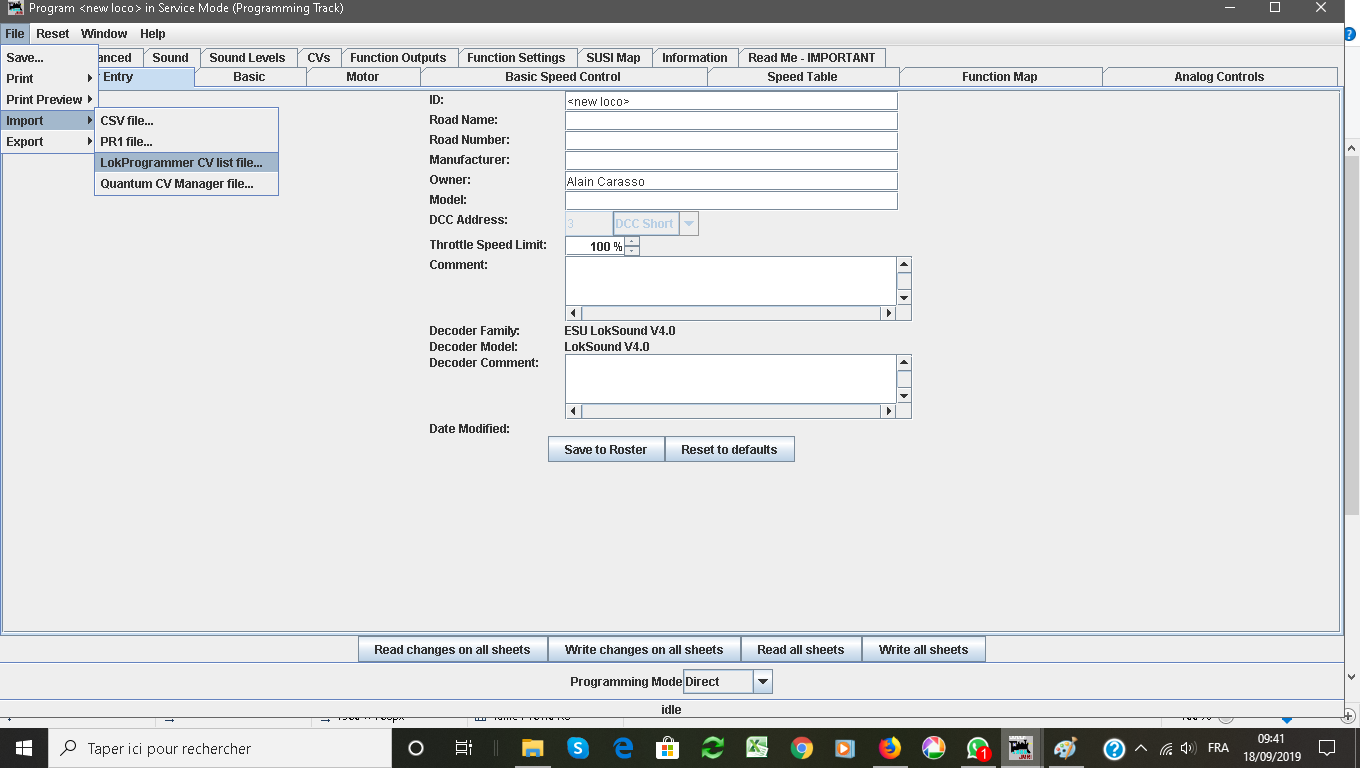Click the Write all sheets button
The height and width of the screenshot is (768, 1360).
923,649
